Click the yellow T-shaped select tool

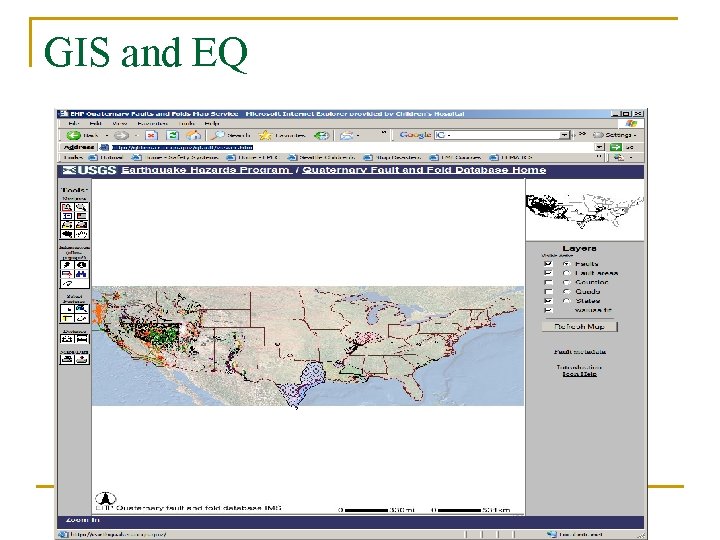tap(67, 318)
